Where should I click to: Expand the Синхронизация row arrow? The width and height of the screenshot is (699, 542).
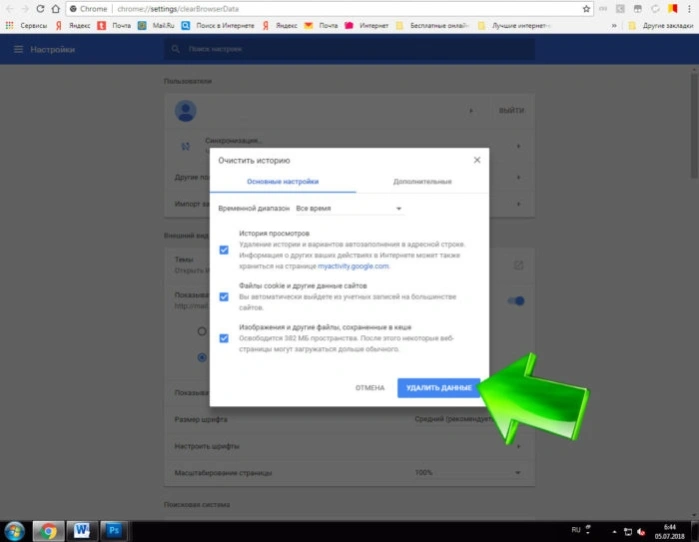click(x=518, y=146)
